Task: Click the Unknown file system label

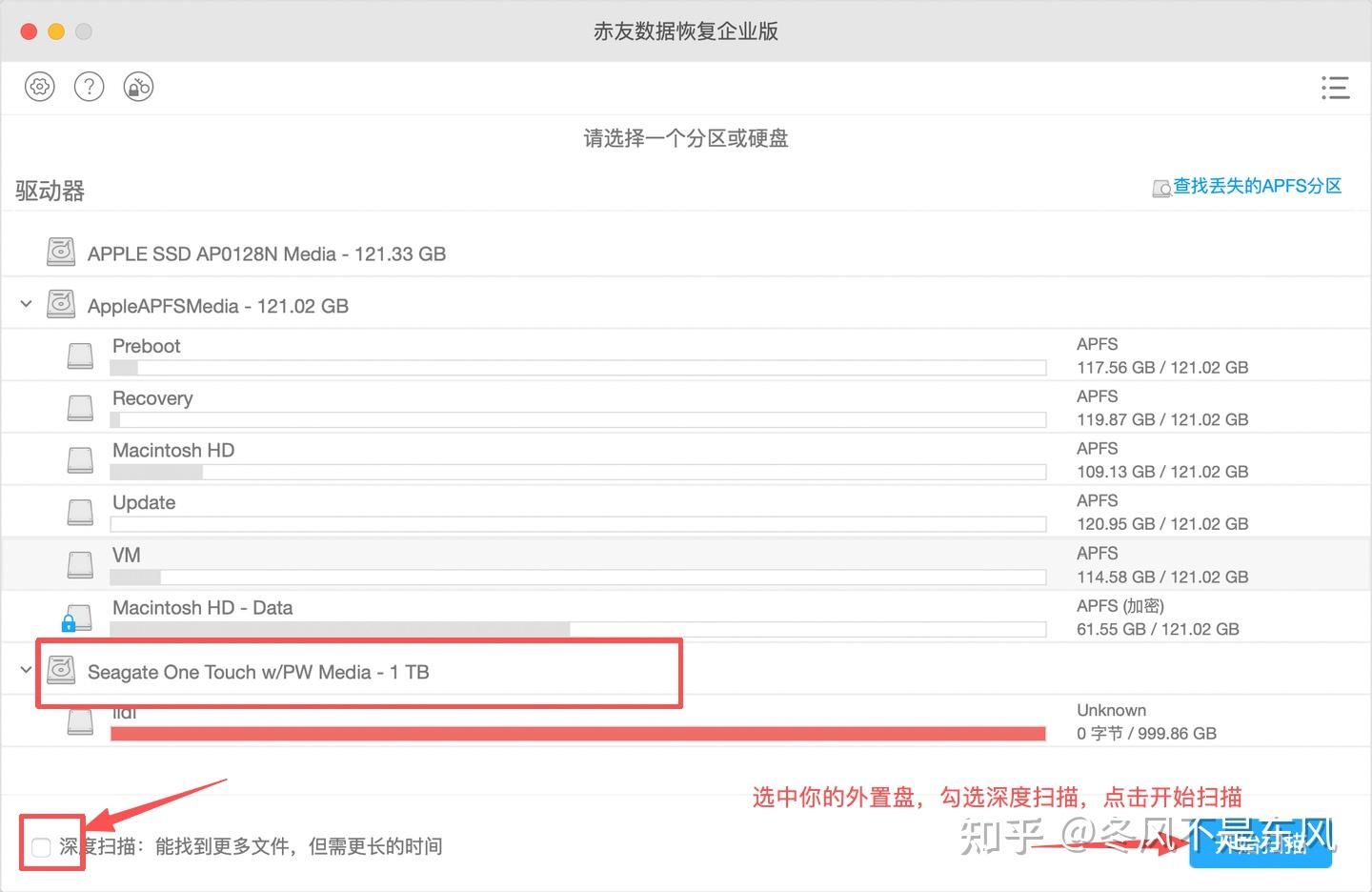Action: click(1111, 711)
